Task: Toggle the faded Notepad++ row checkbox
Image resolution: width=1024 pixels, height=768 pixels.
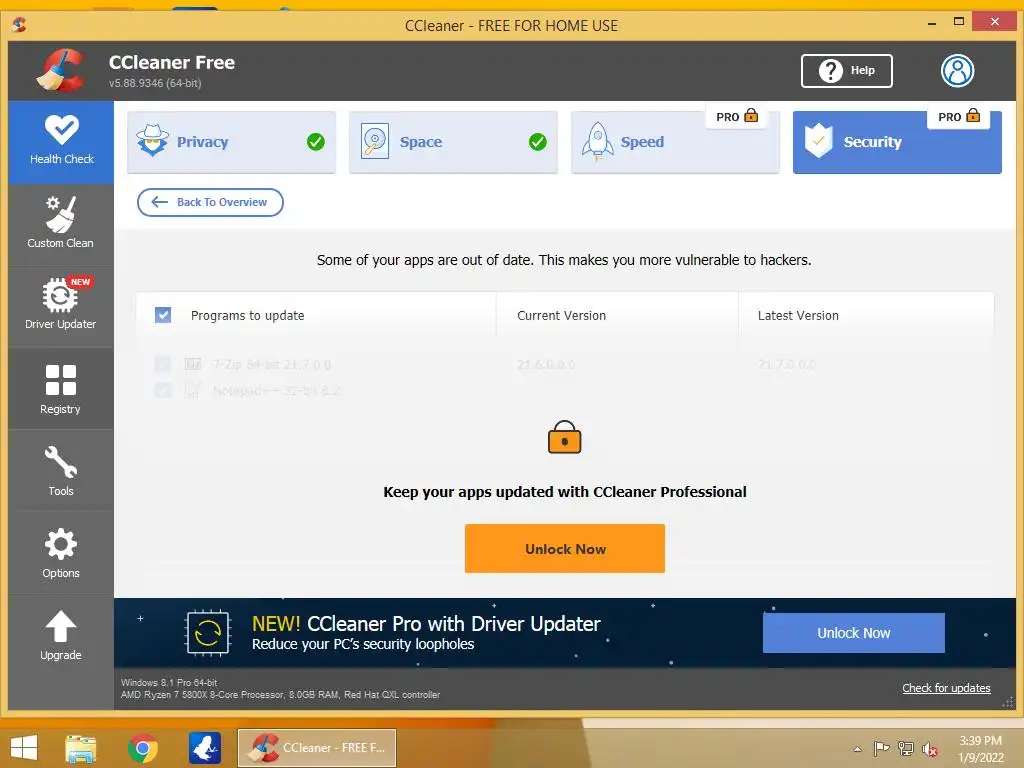Action: pos(163,391)
